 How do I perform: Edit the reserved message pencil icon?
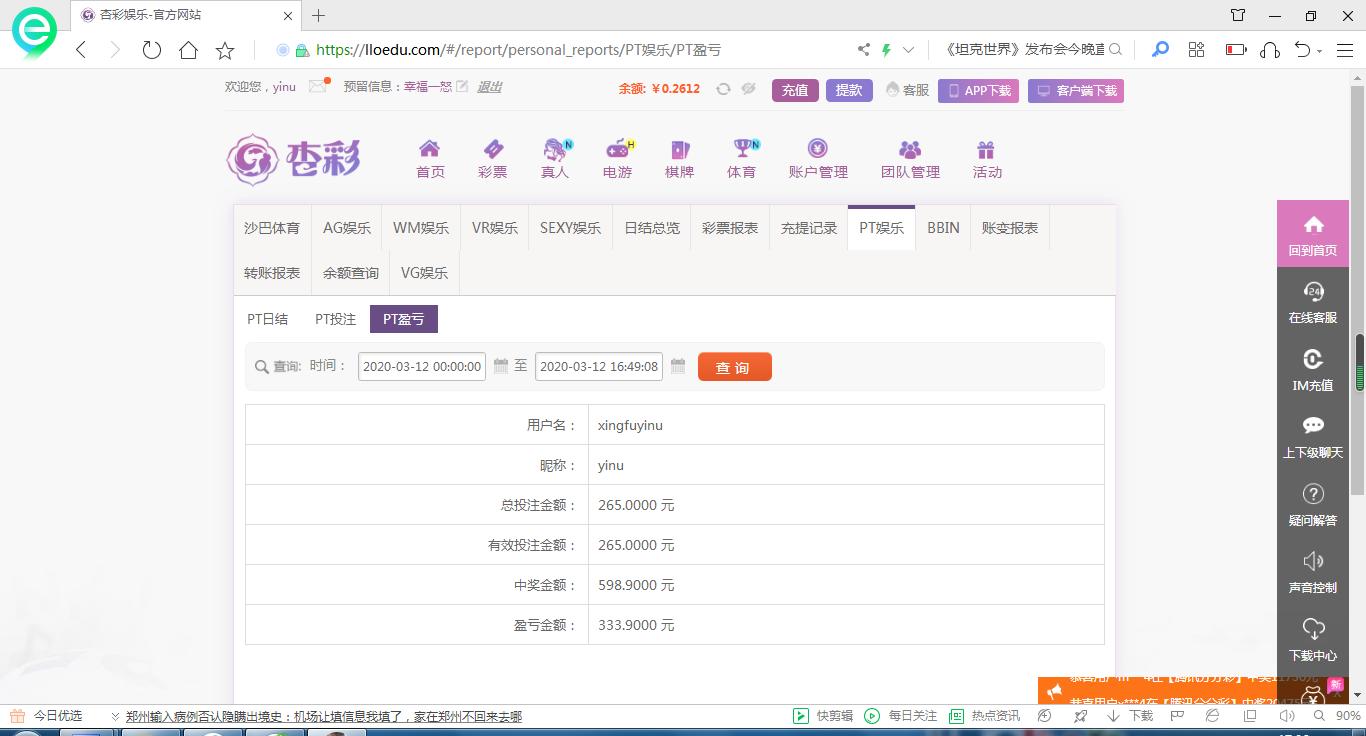point(462,87)
